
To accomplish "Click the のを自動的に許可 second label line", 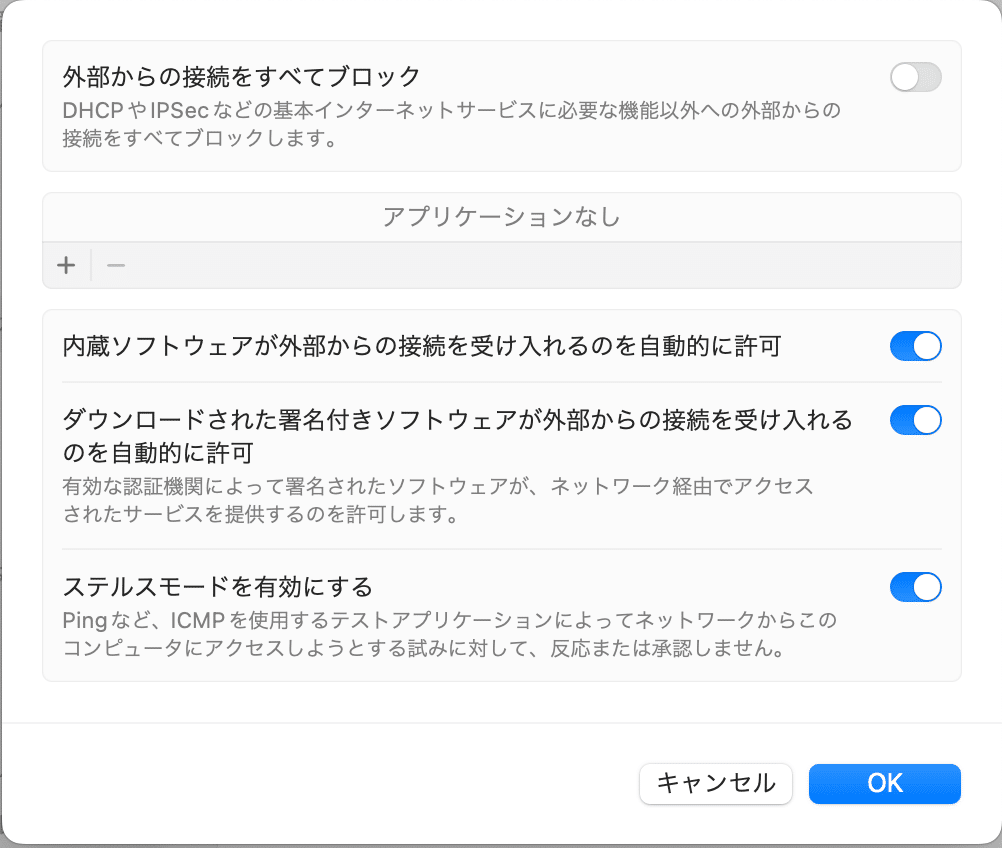I will tap(158, 453).
